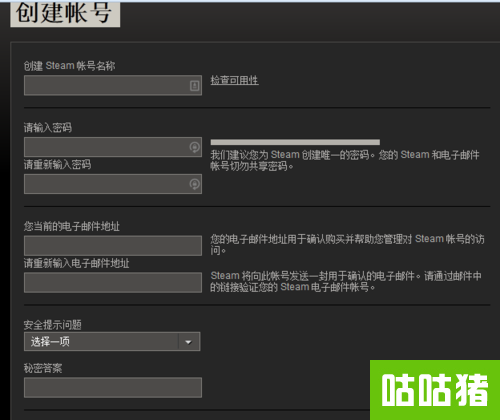The width and height of the screenshot is (500, 420).
Task: Click the 请重新输入密码 confirm password field
Action: click(x=113, y=184)
